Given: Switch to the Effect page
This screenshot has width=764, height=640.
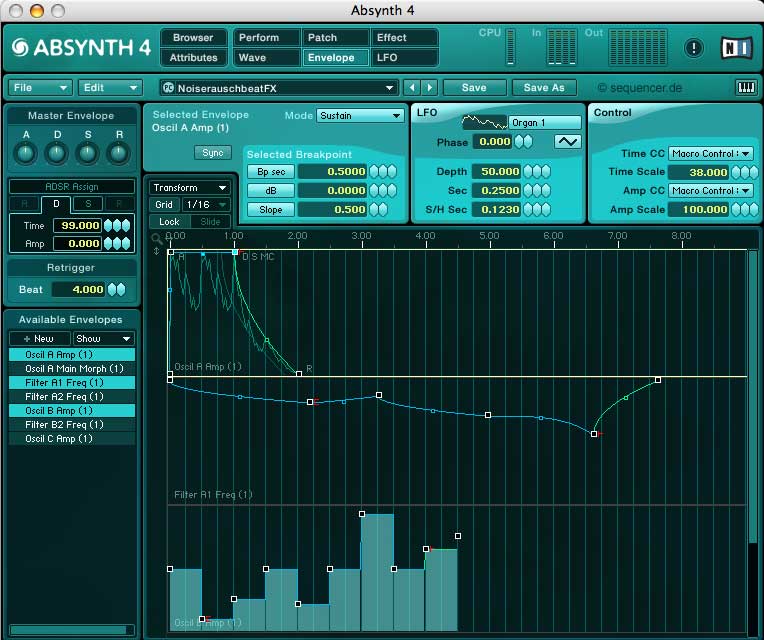Looking at the screenshot, I should (x=404, y=38).
